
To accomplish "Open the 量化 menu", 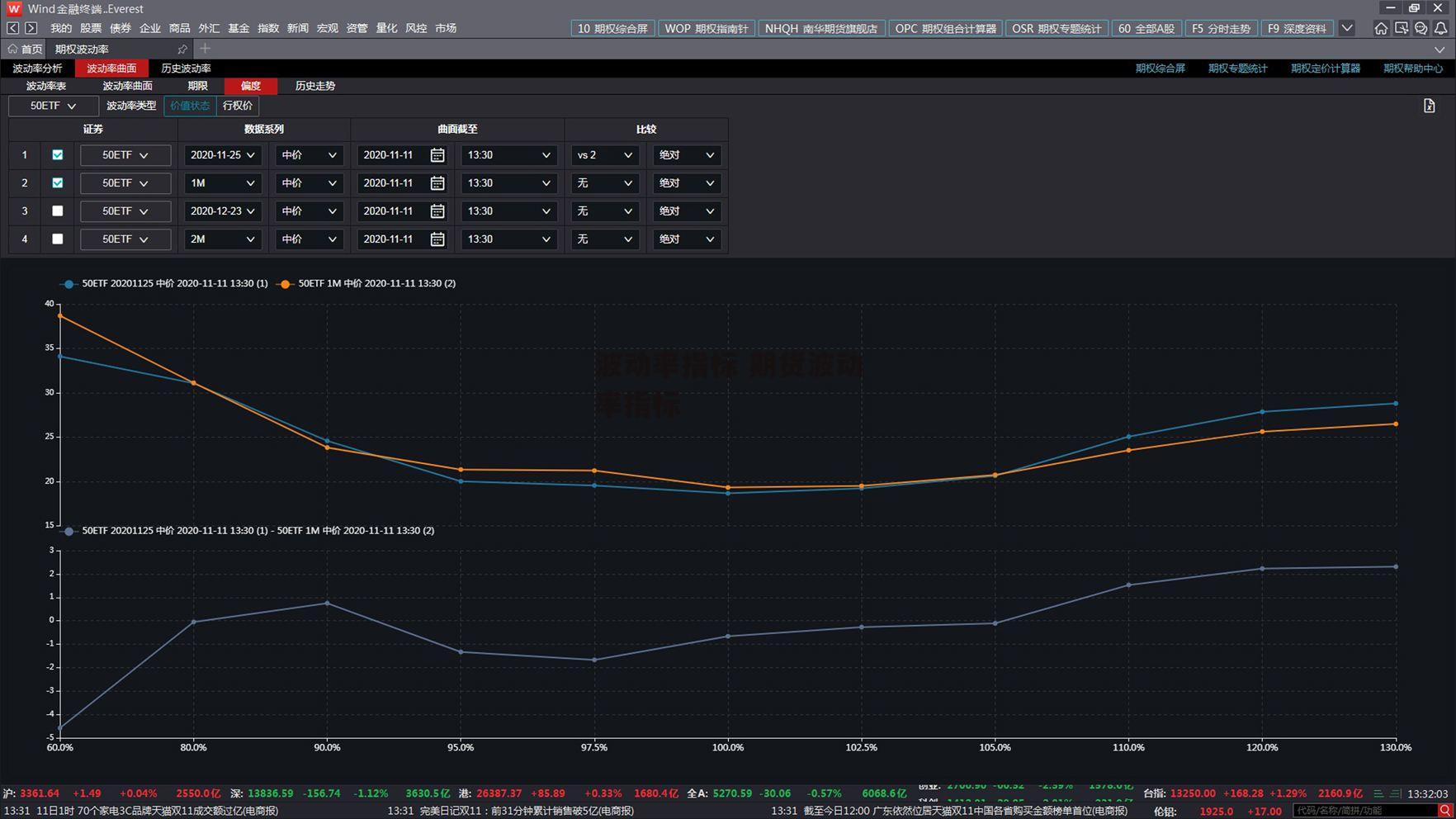I will [x=386, y=28].
